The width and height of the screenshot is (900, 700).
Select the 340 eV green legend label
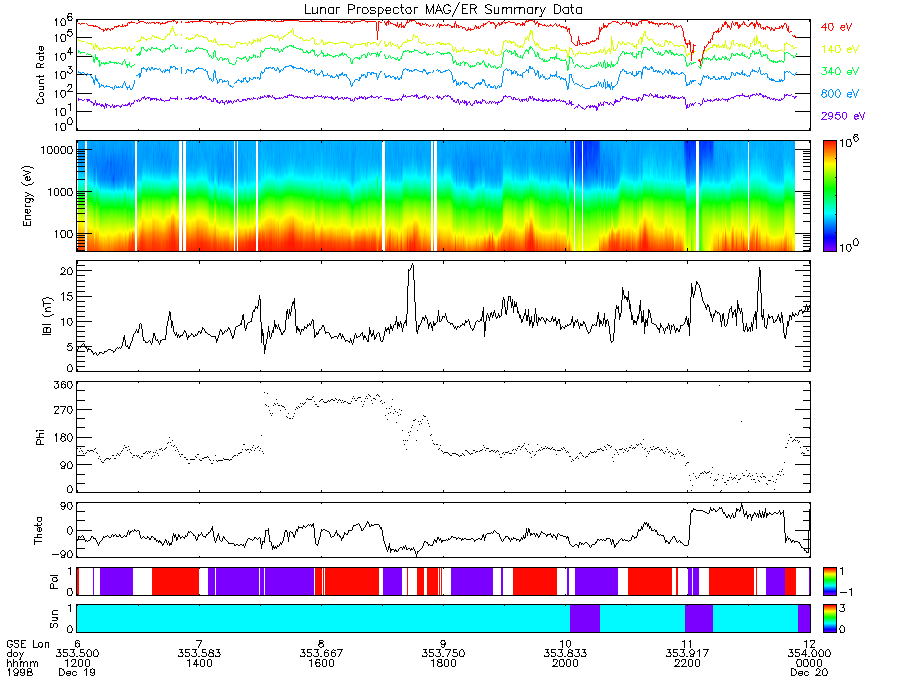840,71
